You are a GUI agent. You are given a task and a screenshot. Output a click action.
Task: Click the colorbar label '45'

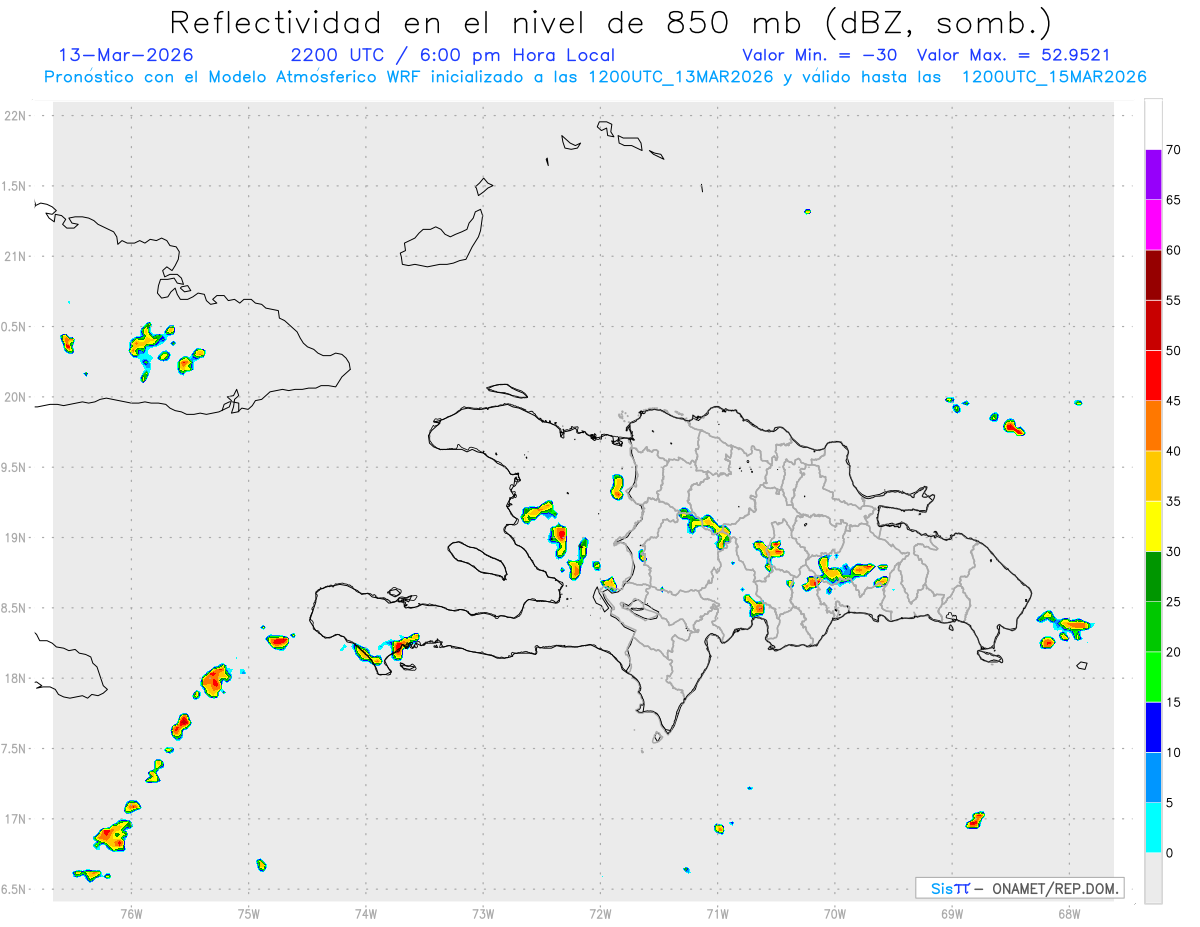click(x=1173, y=401)
